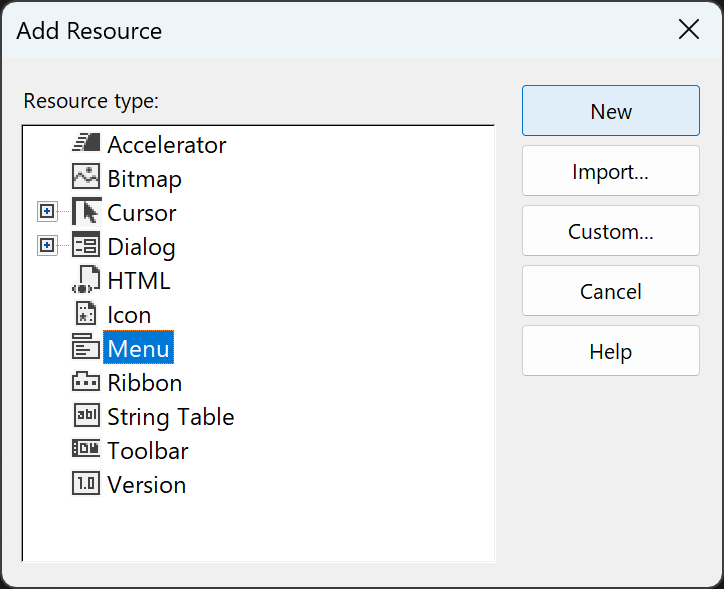Select Menu in resource type list

[x=139, y=348]
